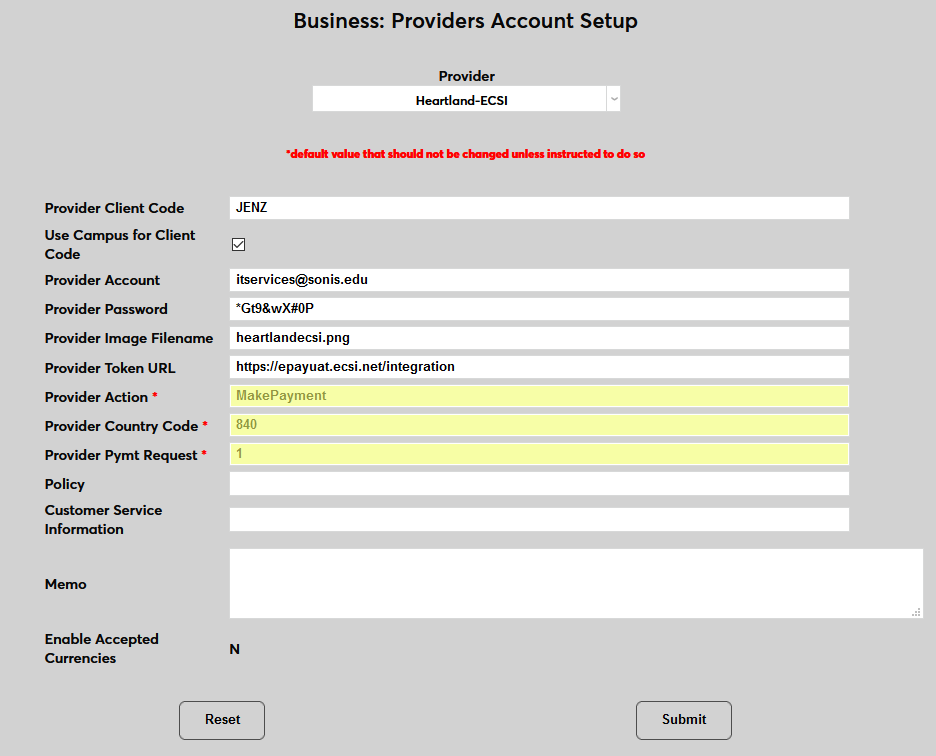Viewport: 936px width, 756px height.
Task: Open the Provider dropdown showing Heartland-ECSI
Action: (466, 100)
